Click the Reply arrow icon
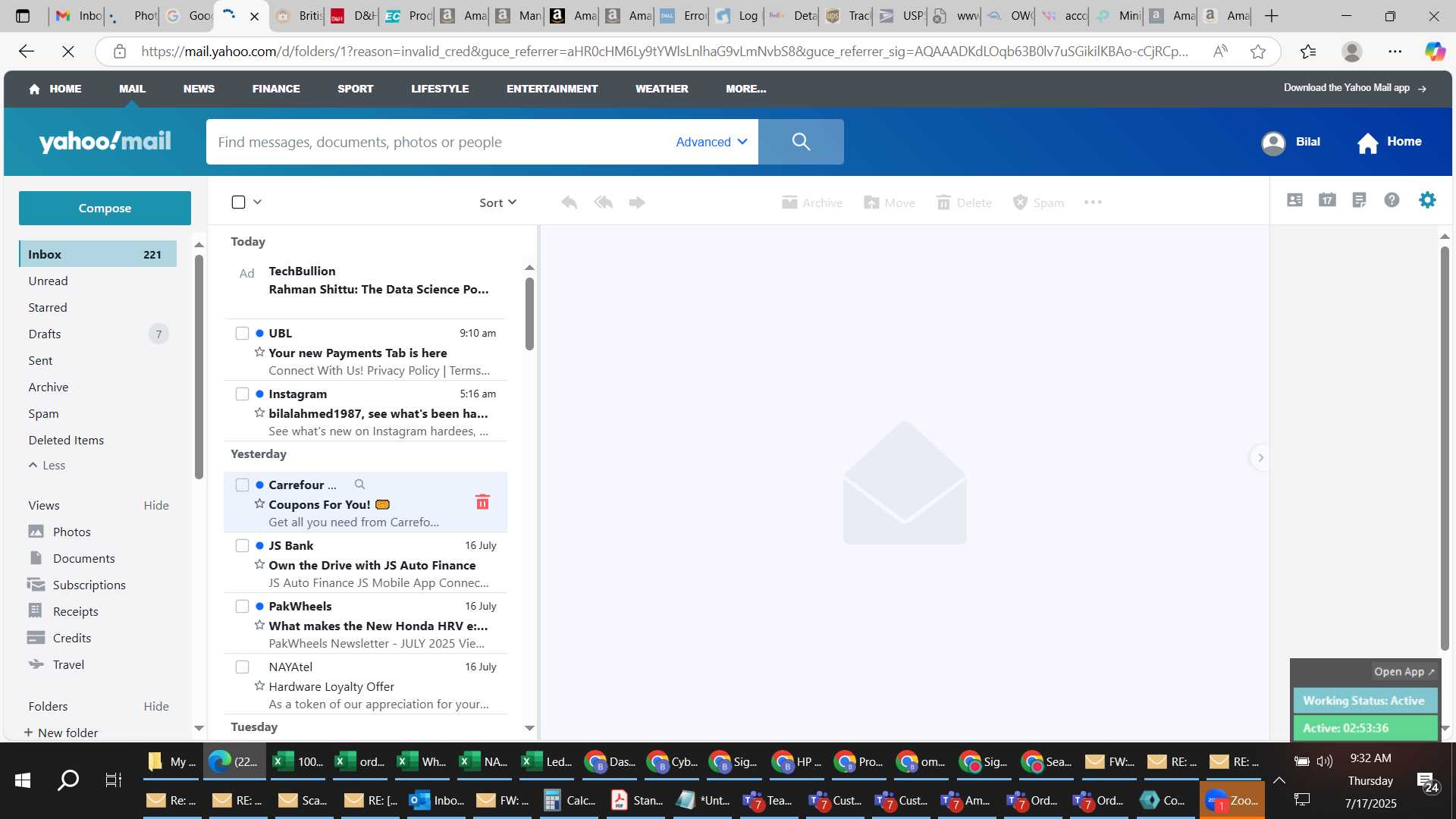The width and height of the screenshot is (1456, 819). coord(569,202)
